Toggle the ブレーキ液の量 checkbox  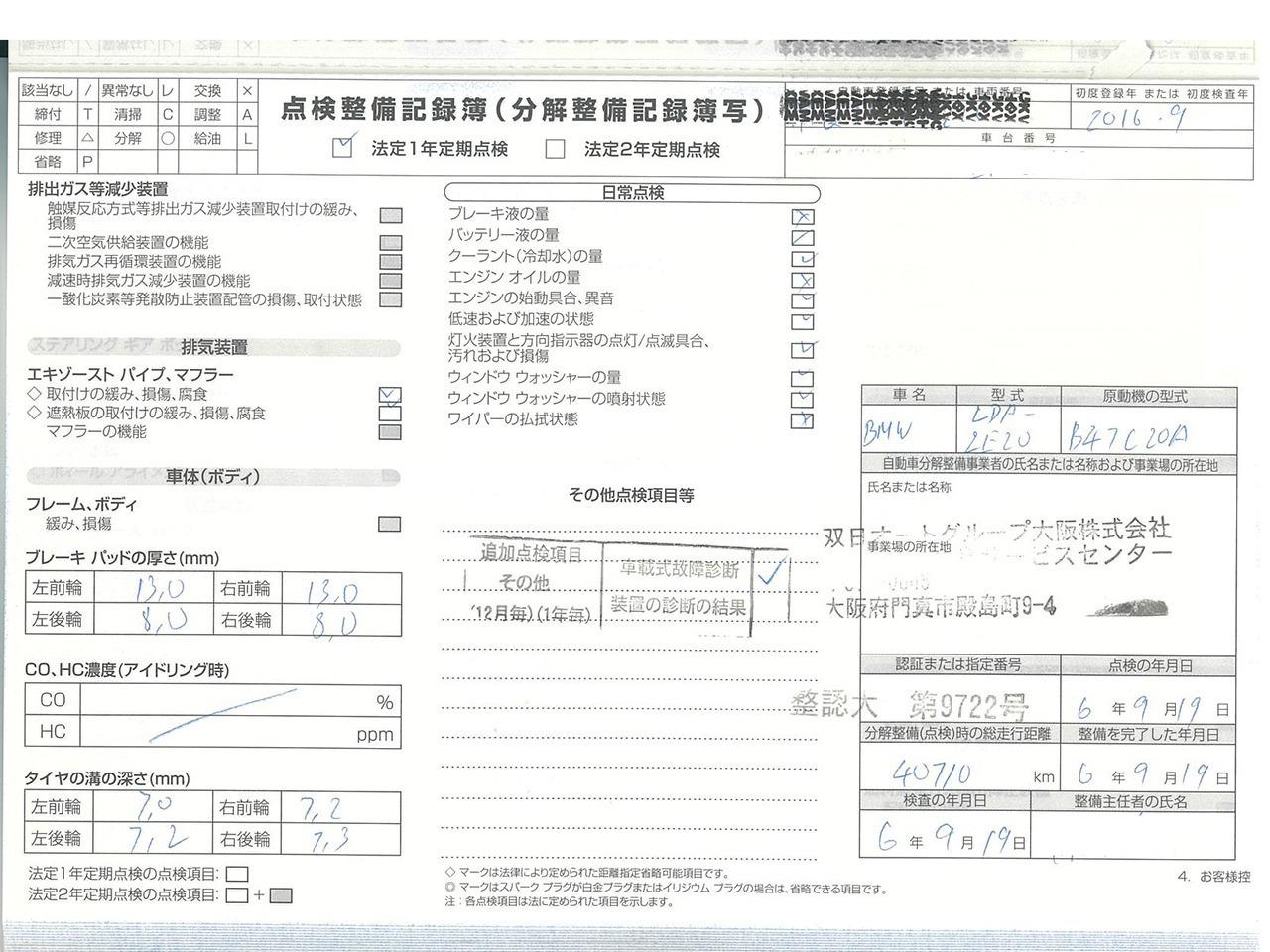pos(802,217)
